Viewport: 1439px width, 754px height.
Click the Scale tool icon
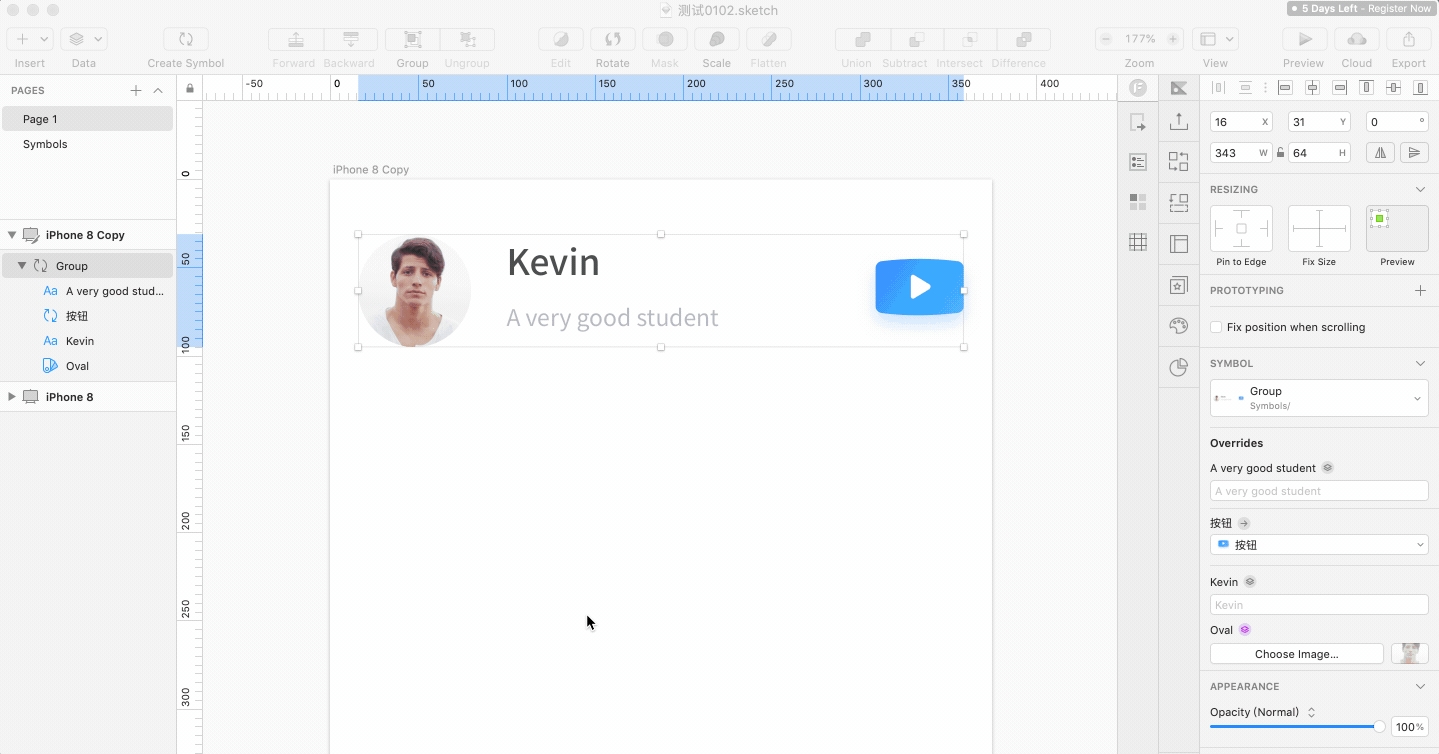pos(717,39)
